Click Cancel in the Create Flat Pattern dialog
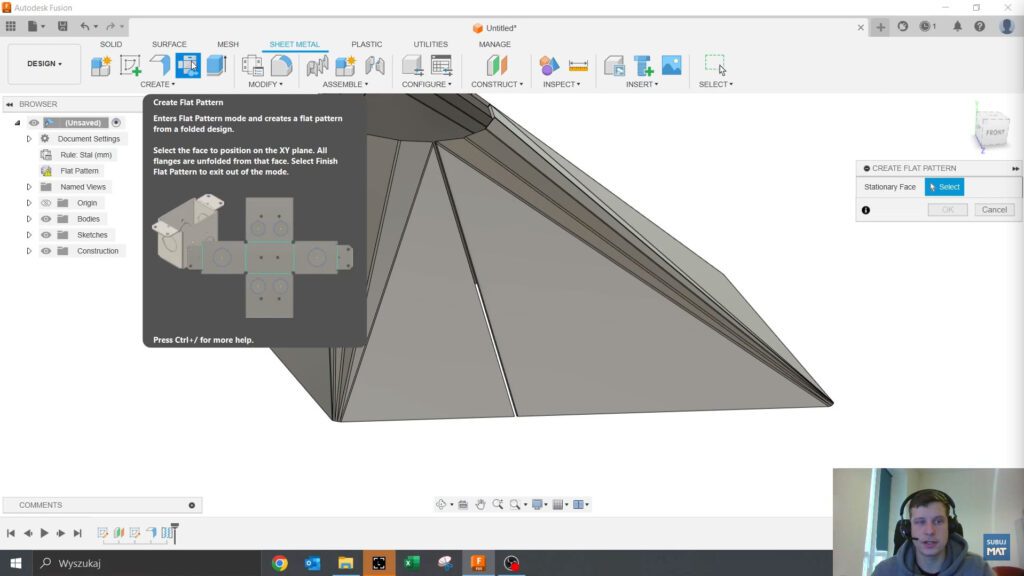 point(994,209)
